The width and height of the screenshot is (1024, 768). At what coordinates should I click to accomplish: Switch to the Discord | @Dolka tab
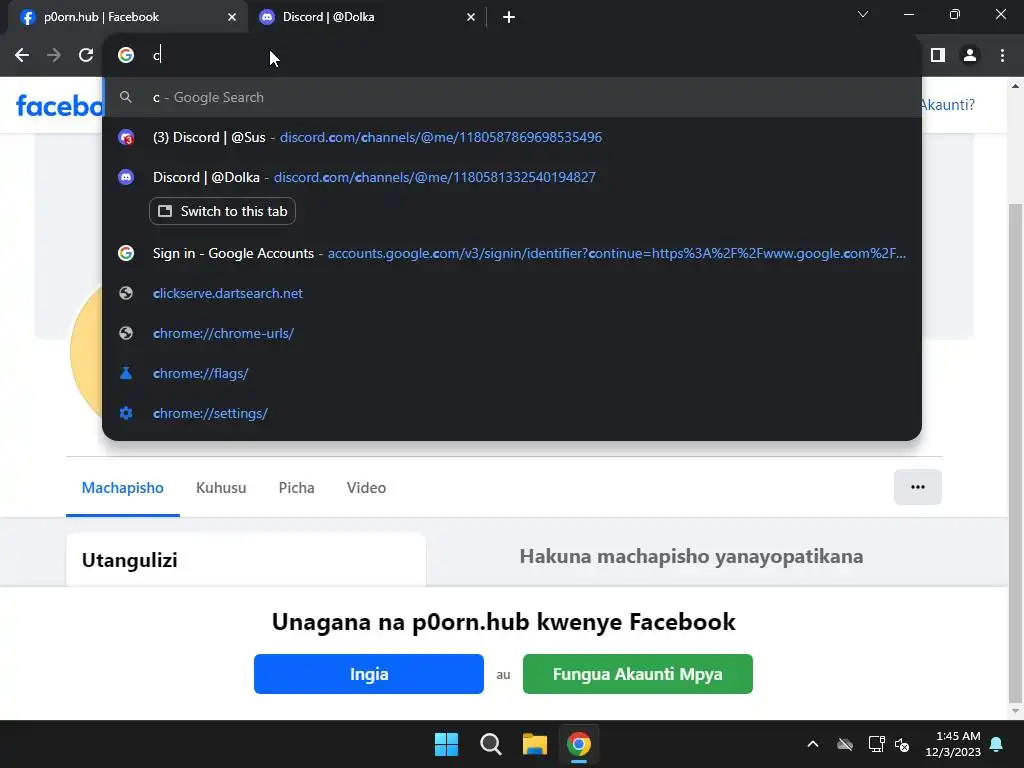pyautogui.click(x=366, y=17)
